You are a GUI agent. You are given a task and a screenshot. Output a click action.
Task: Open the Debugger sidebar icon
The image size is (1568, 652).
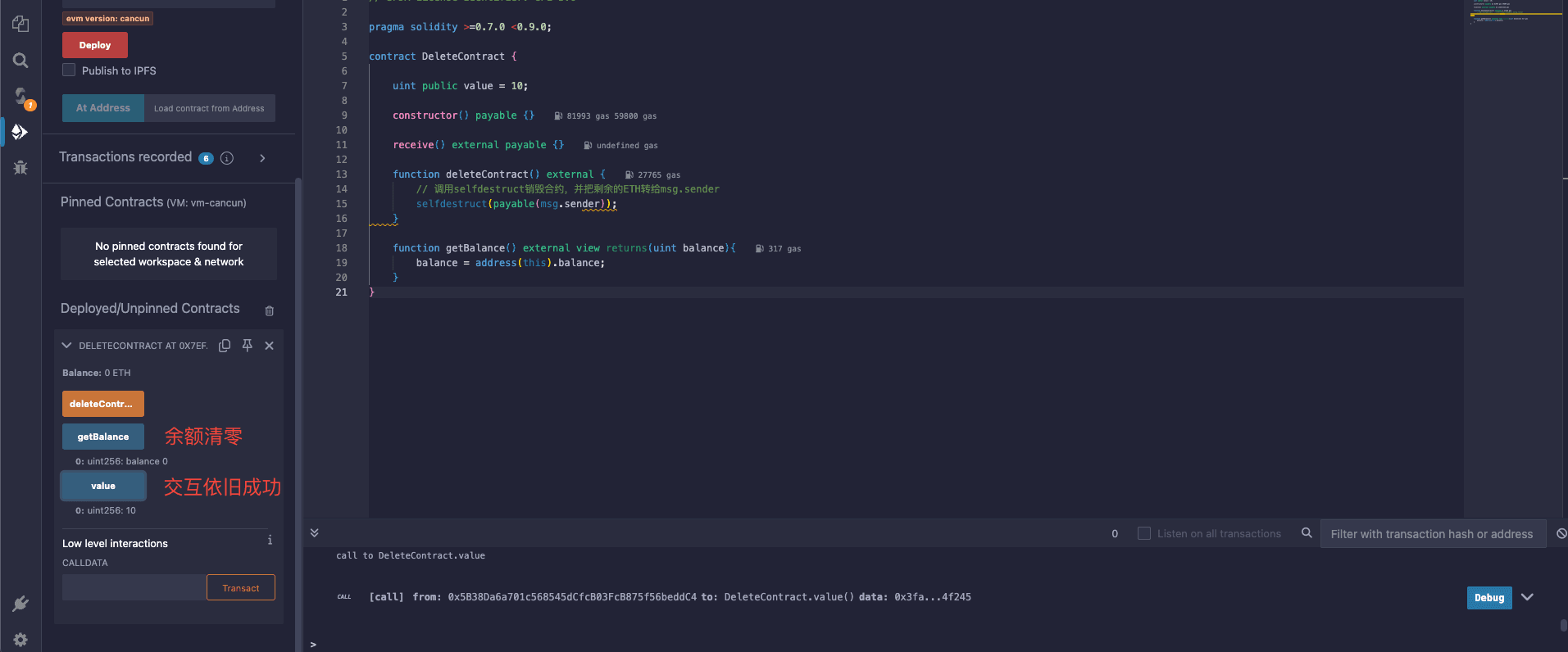[20, 168]
